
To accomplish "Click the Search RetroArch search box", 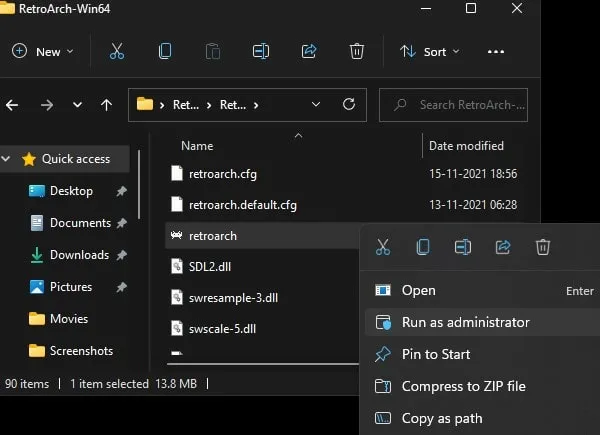I will 453,105.
